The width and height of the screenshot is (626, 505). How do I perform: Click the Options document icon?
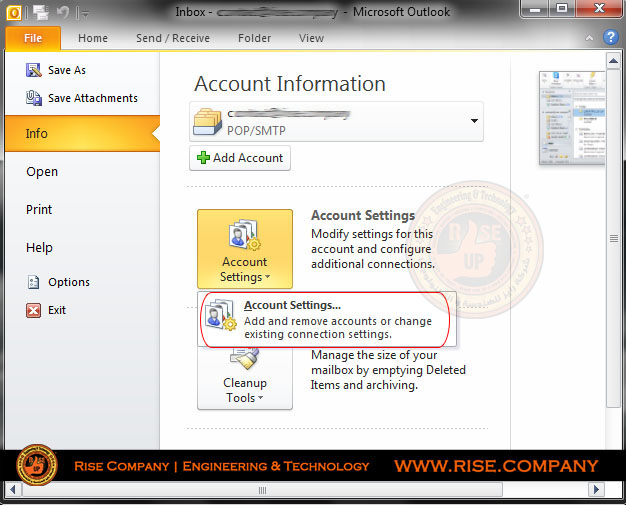pyautogui.click(x=33, y=282)
